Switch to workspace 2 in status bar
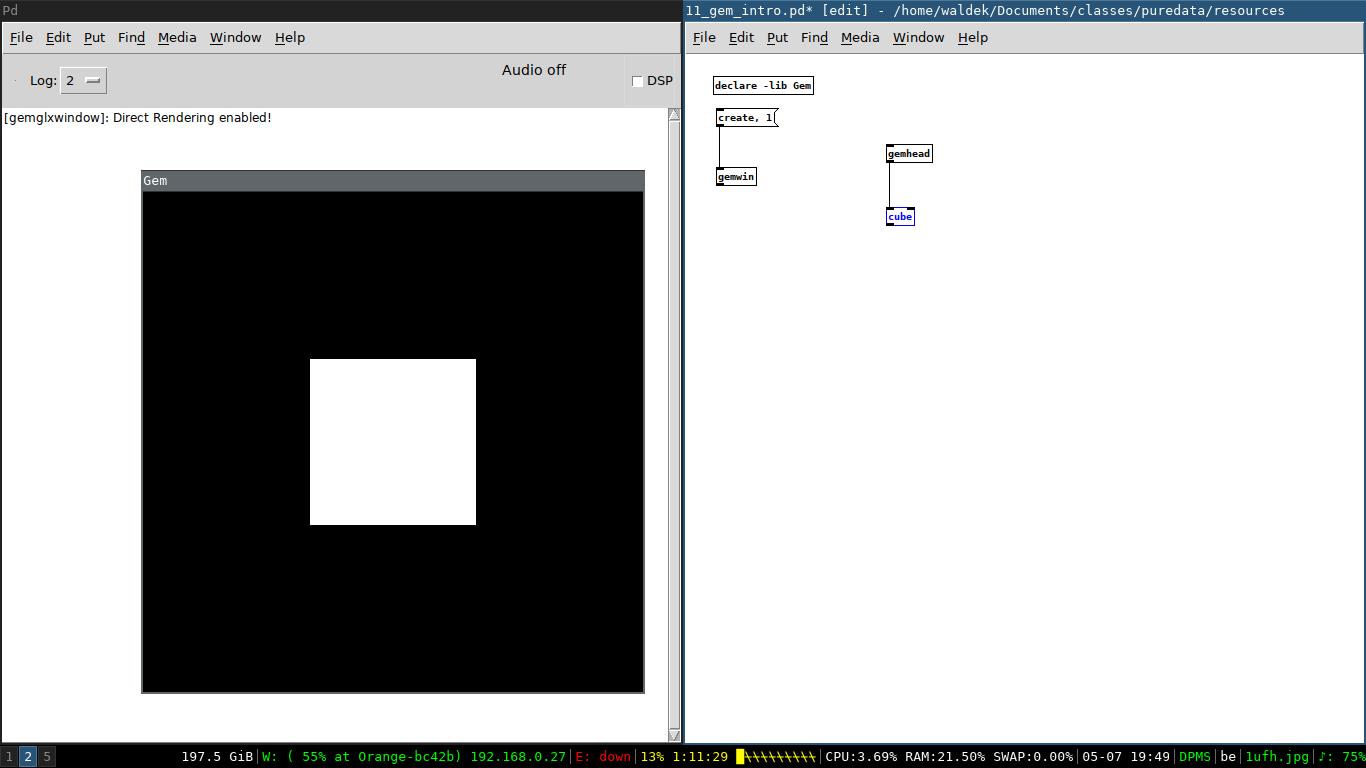1366x768 pixels. [28, 757]
